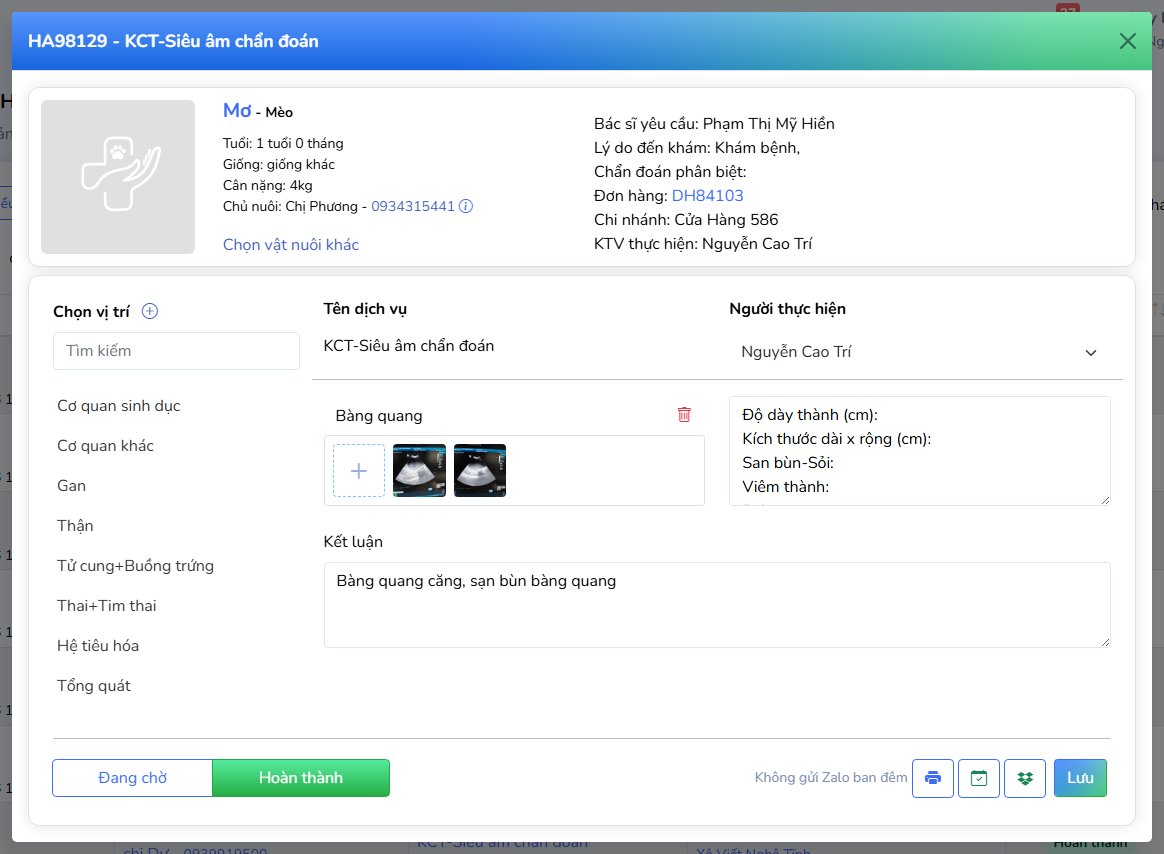Open the first ultrasound thumbnail
1164x854 pixels.
[419, 471]
